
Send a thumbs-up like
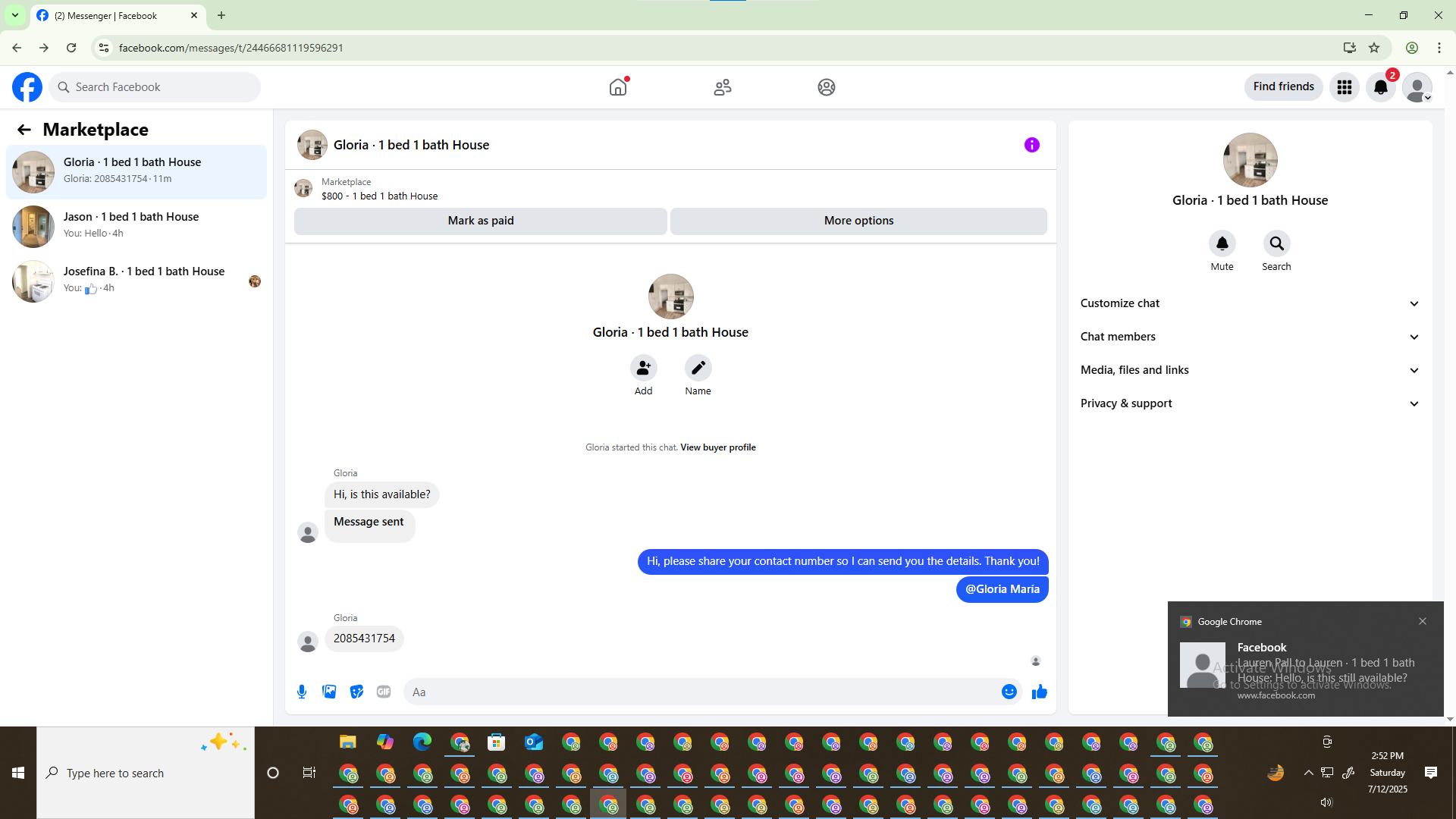(x=1039, y=692)
